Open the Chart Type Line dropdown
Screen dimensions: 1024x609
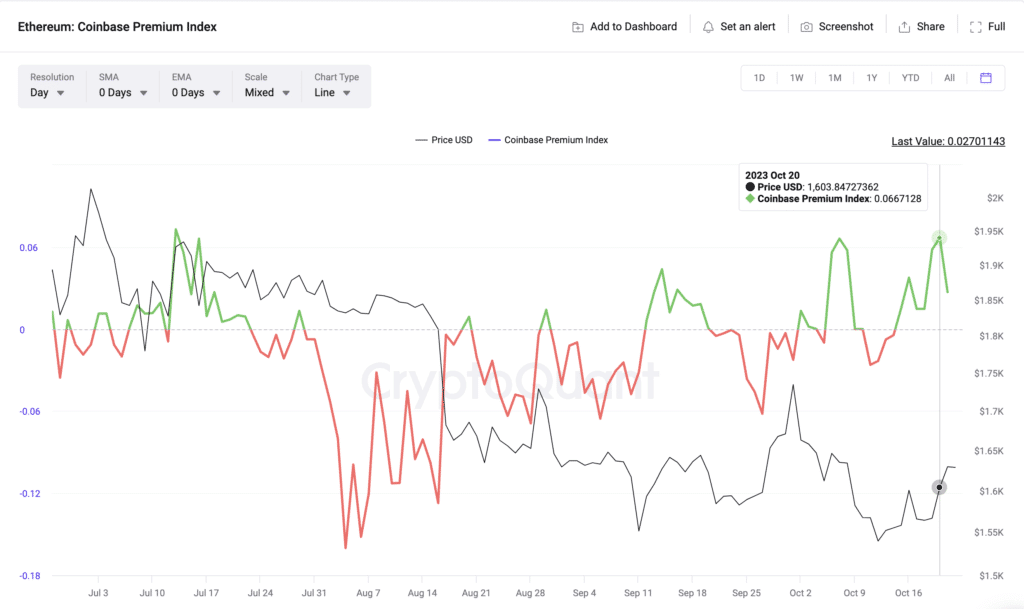[x=333, y=93]
